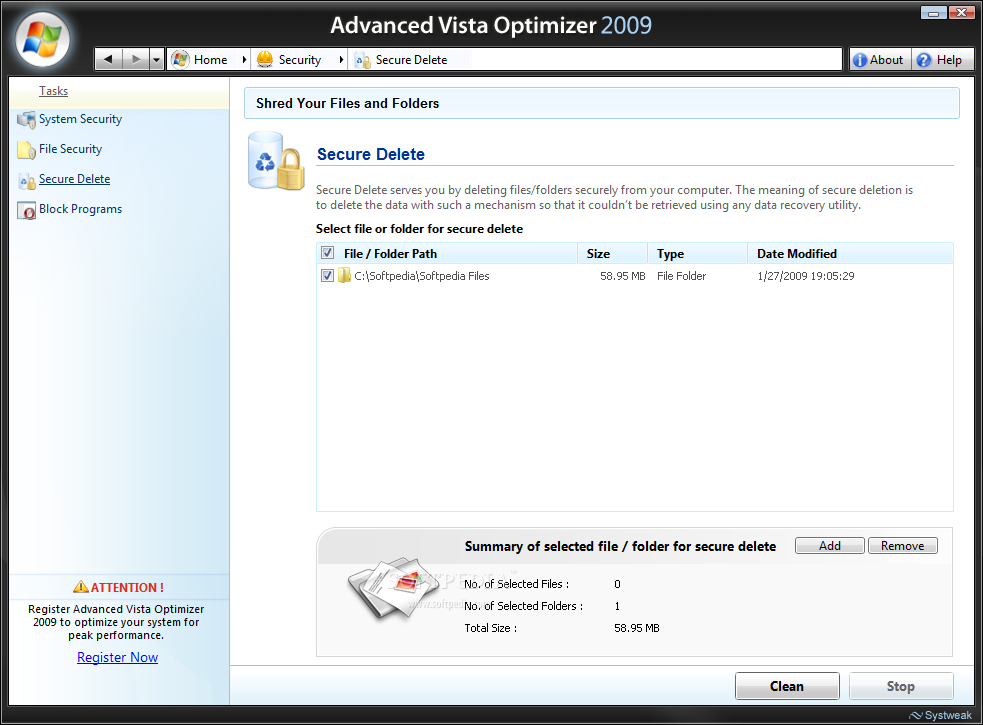Screen dimensions: 983x725
Task: Click the System Security sidebar icon
Action: pos(26,119)
